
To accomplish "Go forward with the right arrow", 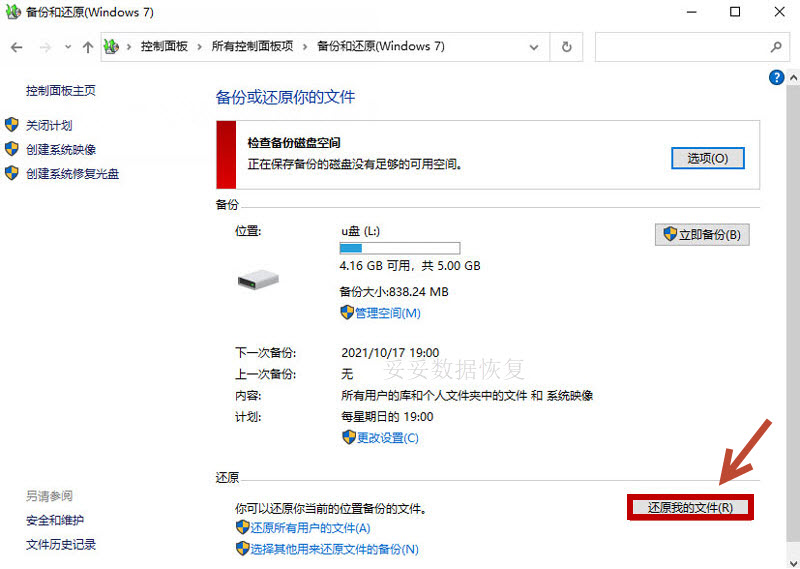I will point(45,47).
